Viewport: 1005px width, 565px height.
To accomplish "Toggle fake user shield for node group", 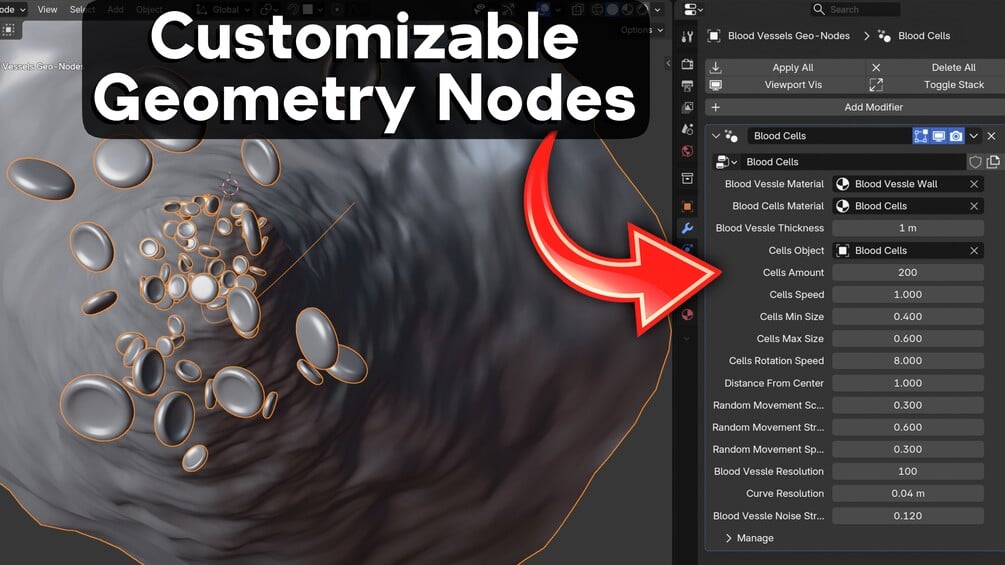I will coord(975,162).
